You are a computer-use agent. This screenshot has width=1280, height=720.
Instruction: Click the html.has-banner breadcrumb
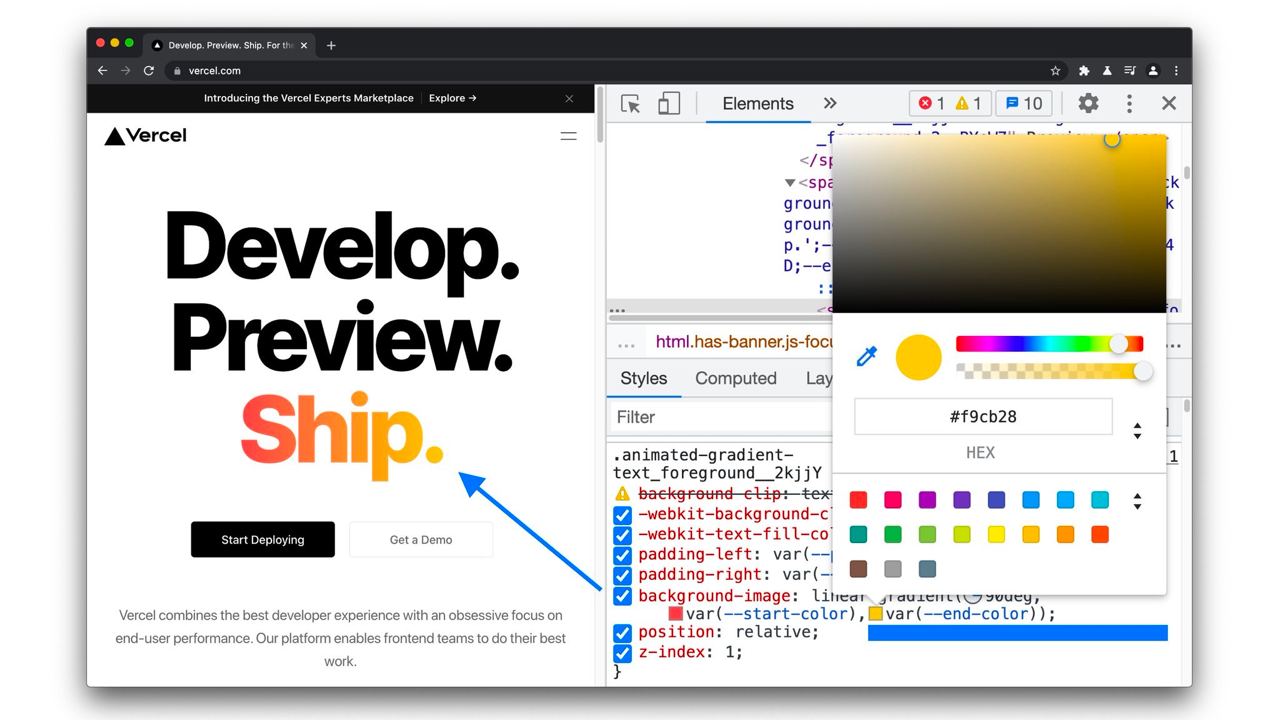[745, 342]
